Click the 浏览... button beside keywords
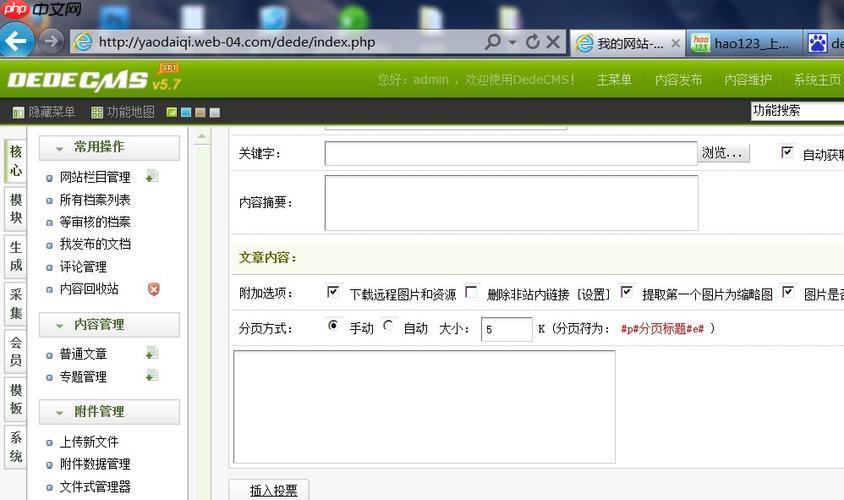This screenshot has height=500, width=844. click(723, 153)
